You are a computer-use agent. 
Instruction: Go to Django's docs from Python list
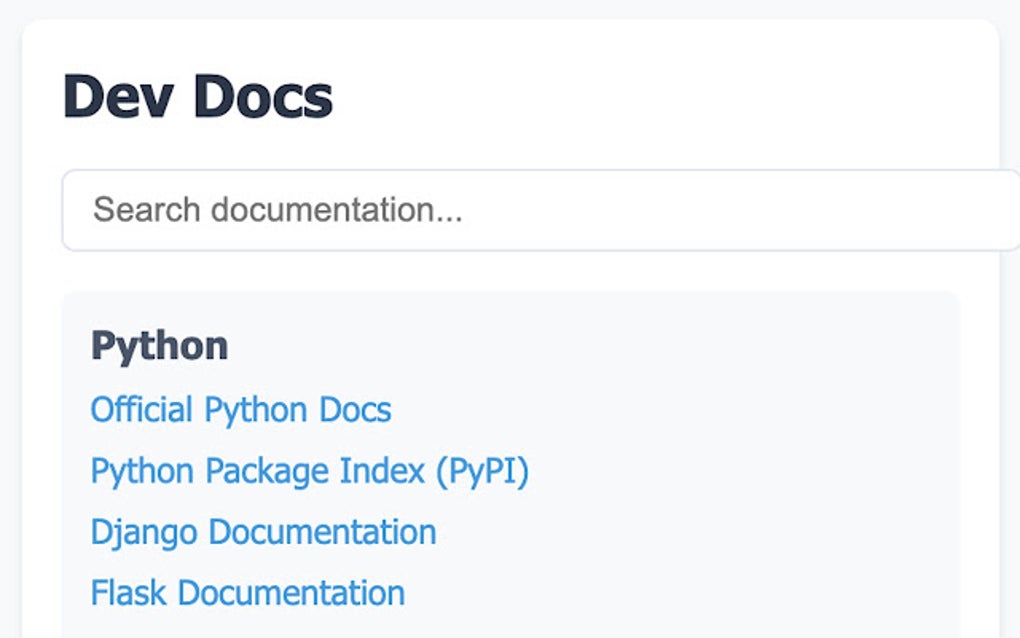point(263,532)
